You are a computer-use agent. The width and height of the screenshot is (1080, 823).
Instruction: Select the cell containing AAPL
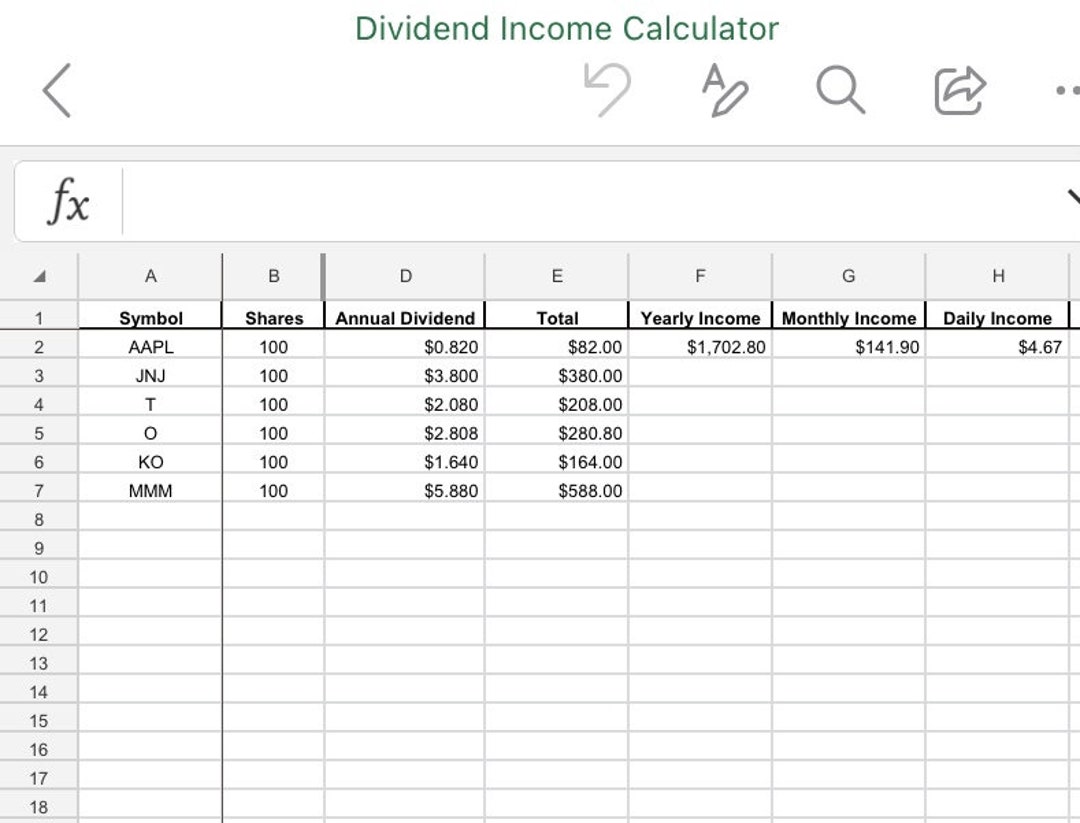point(151,346)
